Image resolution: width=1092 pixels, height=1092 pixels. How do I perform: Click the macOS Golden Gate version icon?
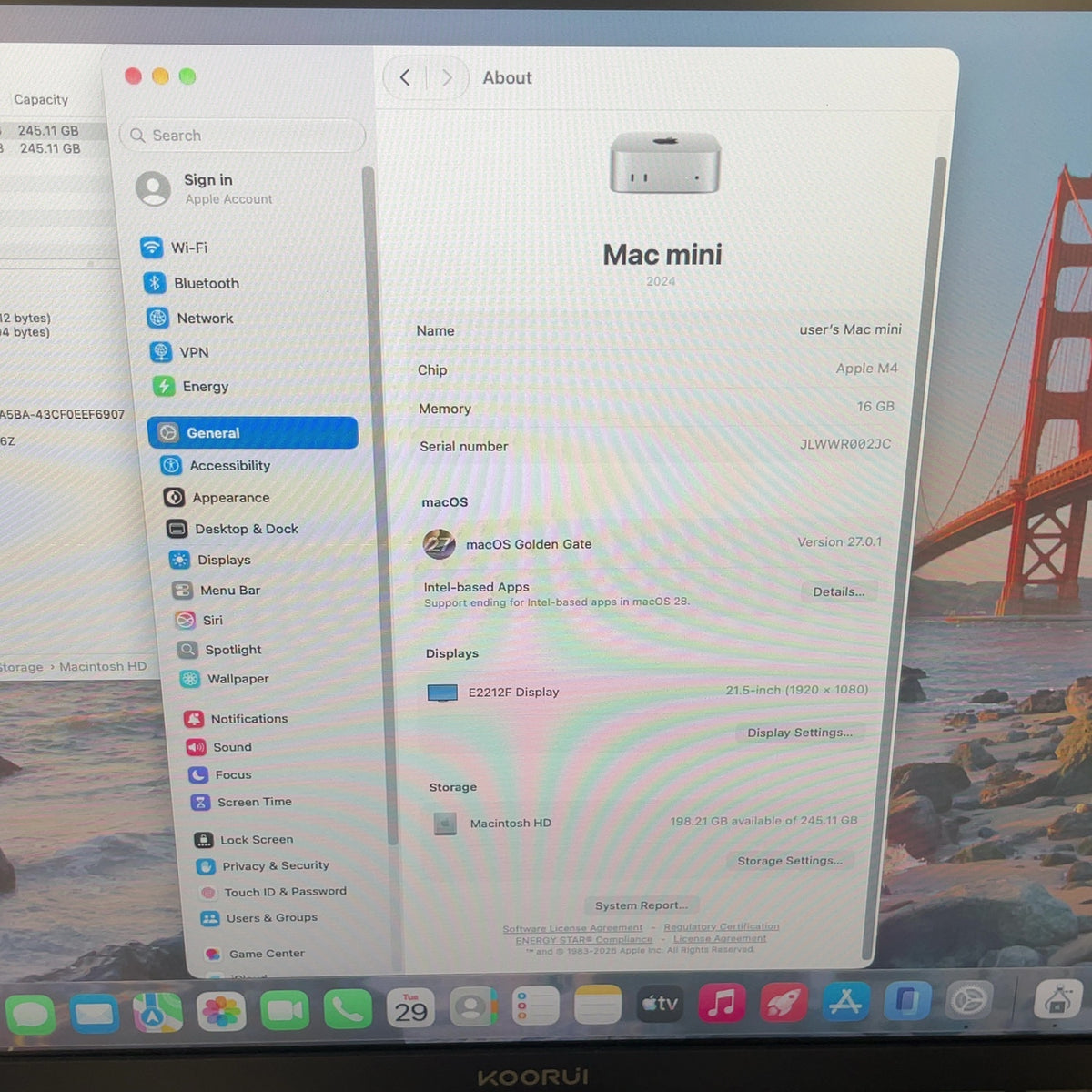click(x=440, y=544)
